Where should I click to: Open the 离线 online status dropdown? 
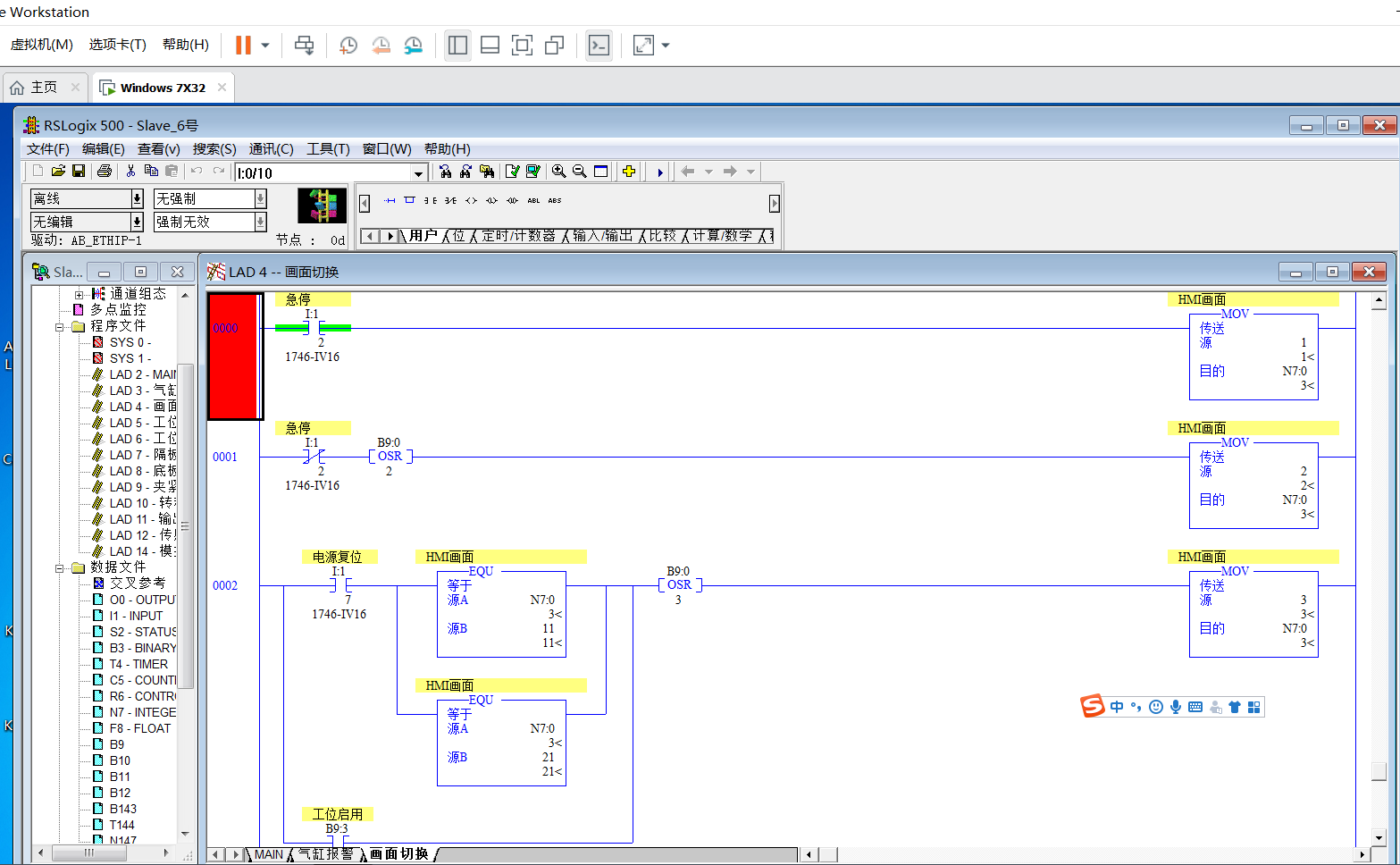(x=137, y=198)
